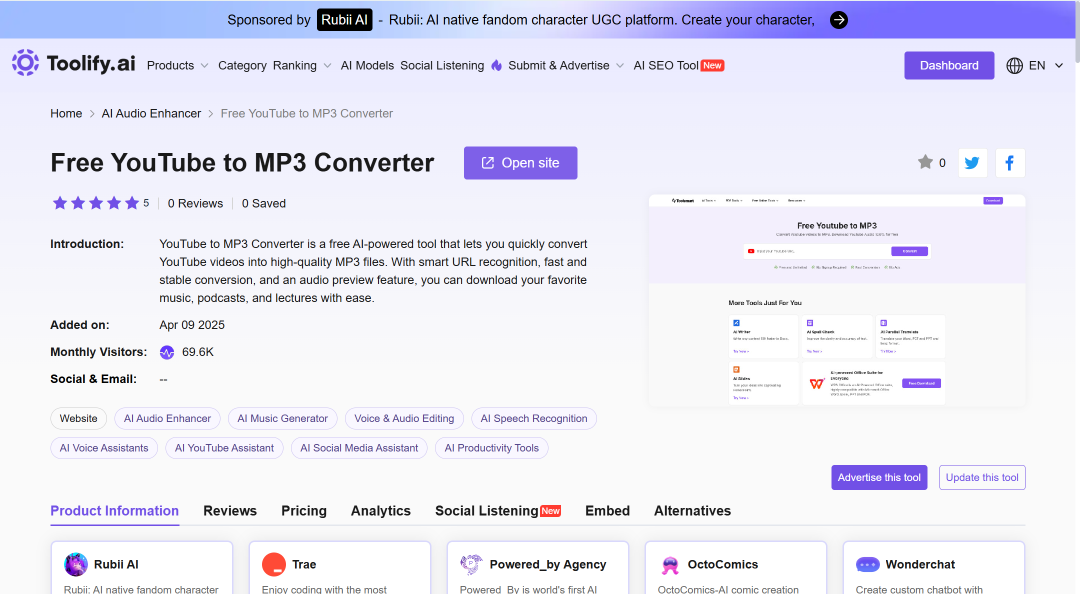Viewport: 1080px width, 594px height.
Task: Open the Category menu item
Action: pyautogui.click(x=242, y=65)
